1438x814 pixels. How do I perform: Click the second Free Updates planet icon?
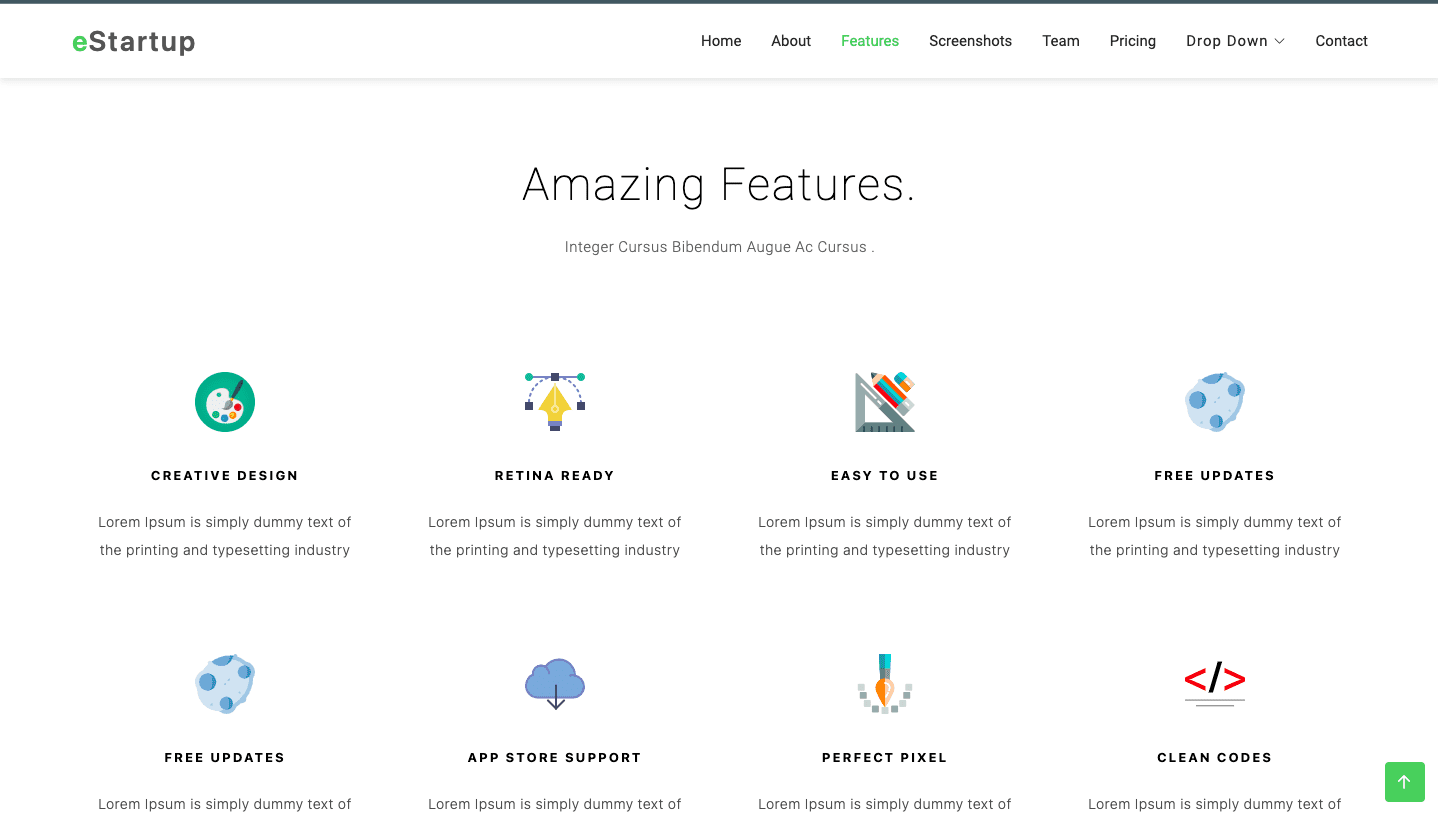[224, 683]
